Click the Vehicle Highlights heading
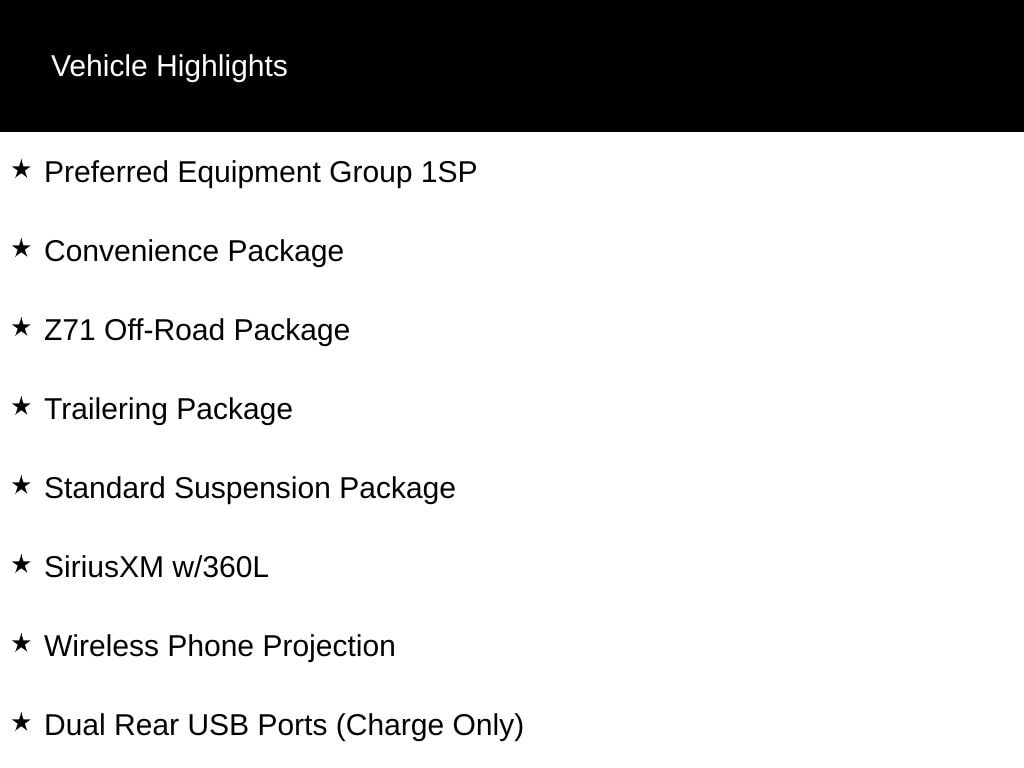 169,67
